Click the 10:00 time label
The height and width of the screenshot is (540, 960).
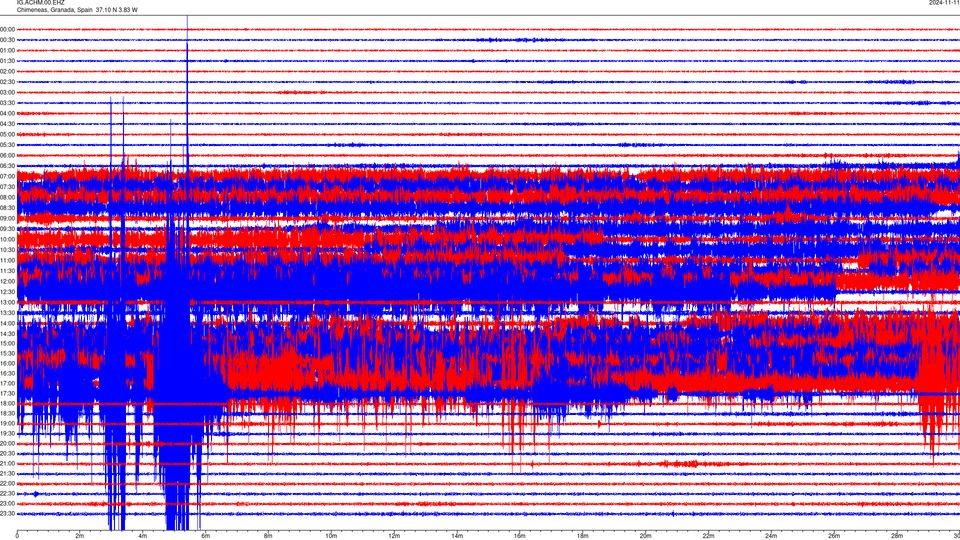[8, 239]
